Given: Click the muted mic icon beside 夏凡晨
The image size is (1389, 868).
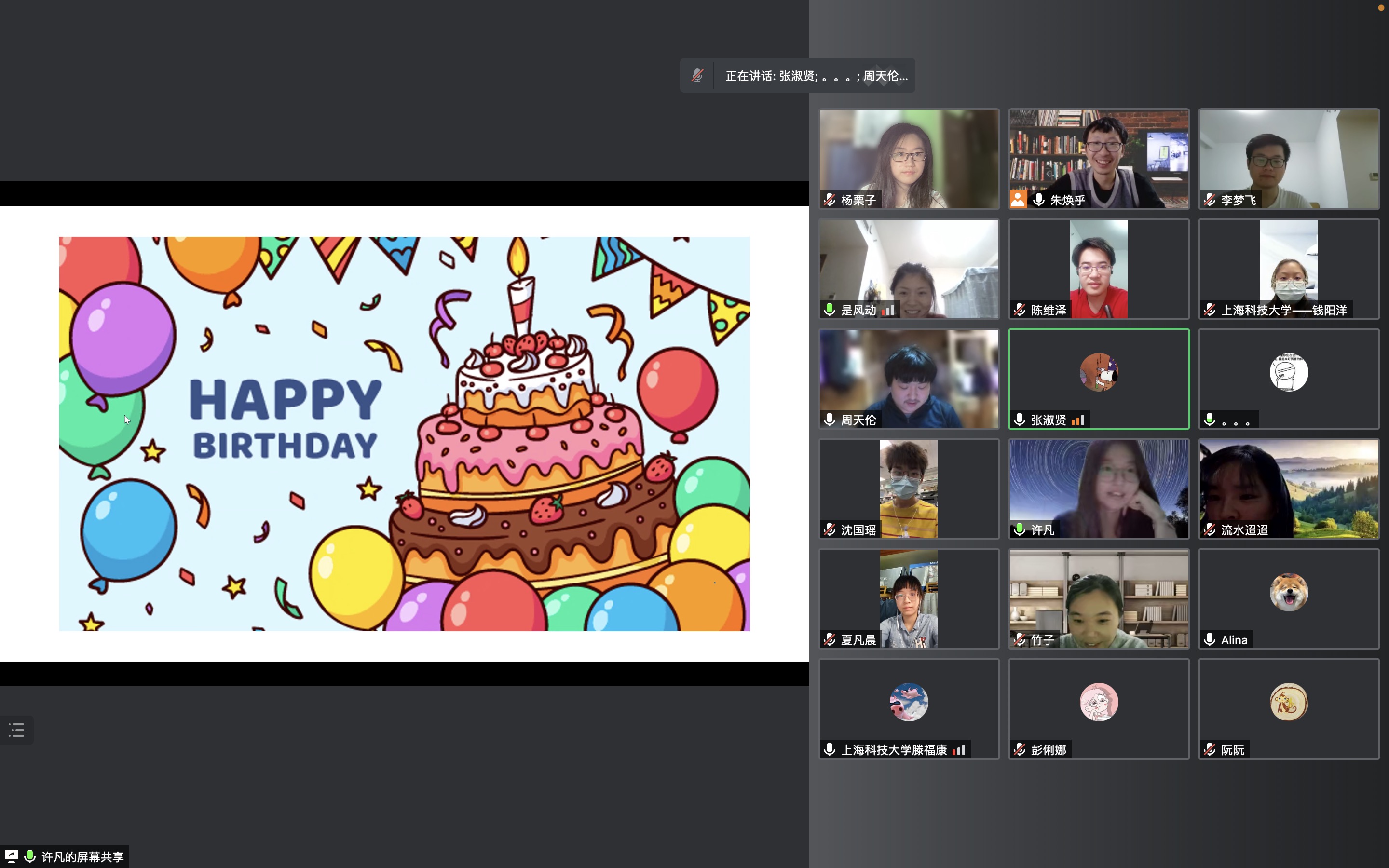Looking at the screenshot, I should 830,639.
